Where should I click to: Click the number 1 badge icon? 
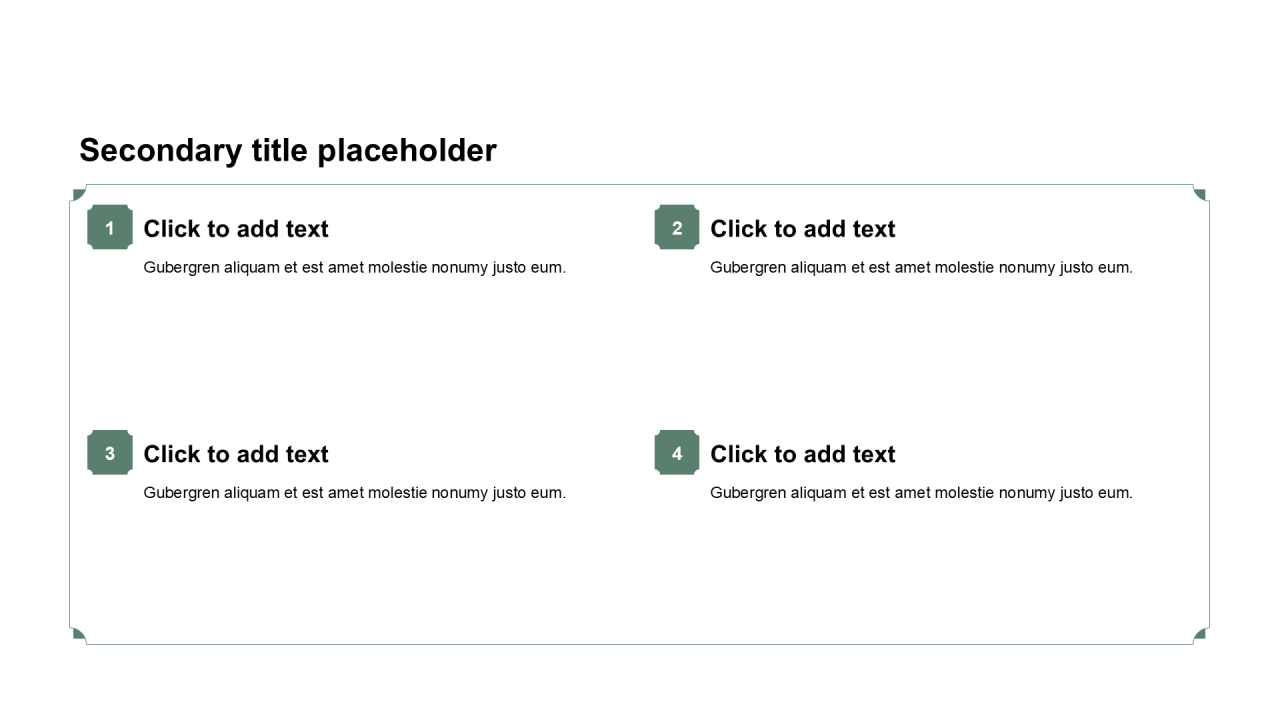110,228
